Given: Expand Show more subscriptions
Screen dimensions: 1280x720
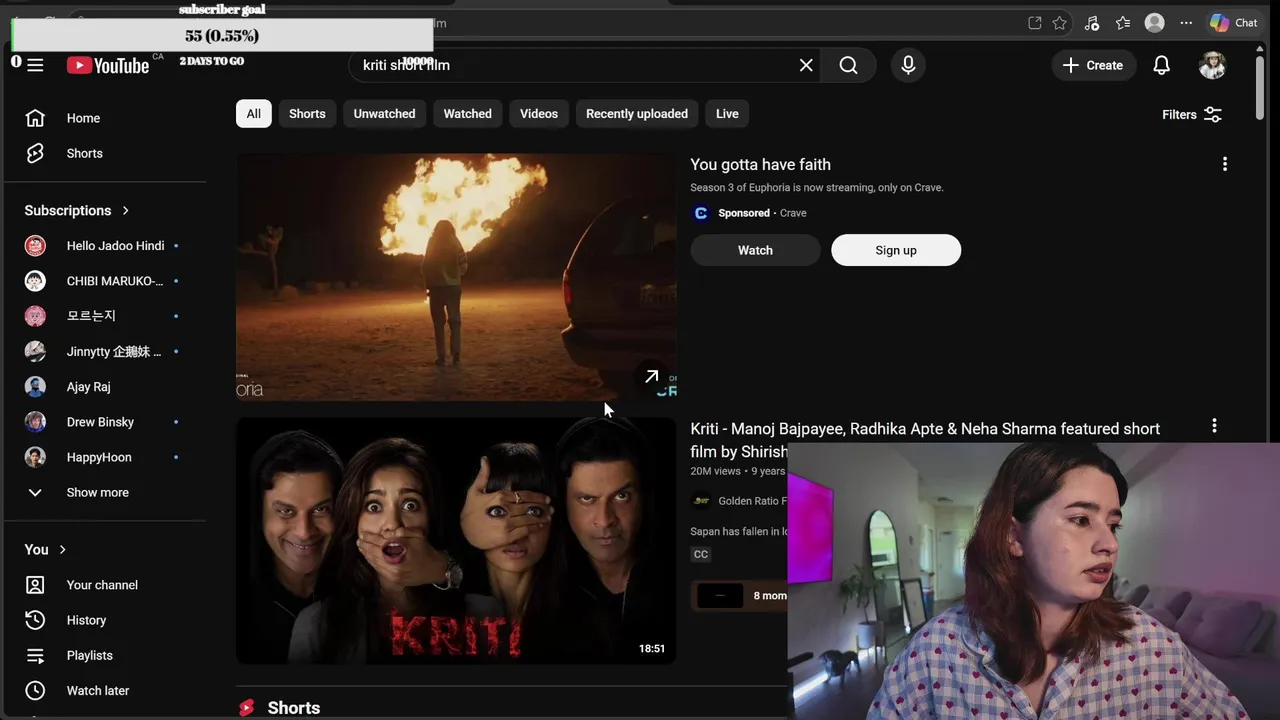Looking at the screenshot, I should [x=105, y=492].
